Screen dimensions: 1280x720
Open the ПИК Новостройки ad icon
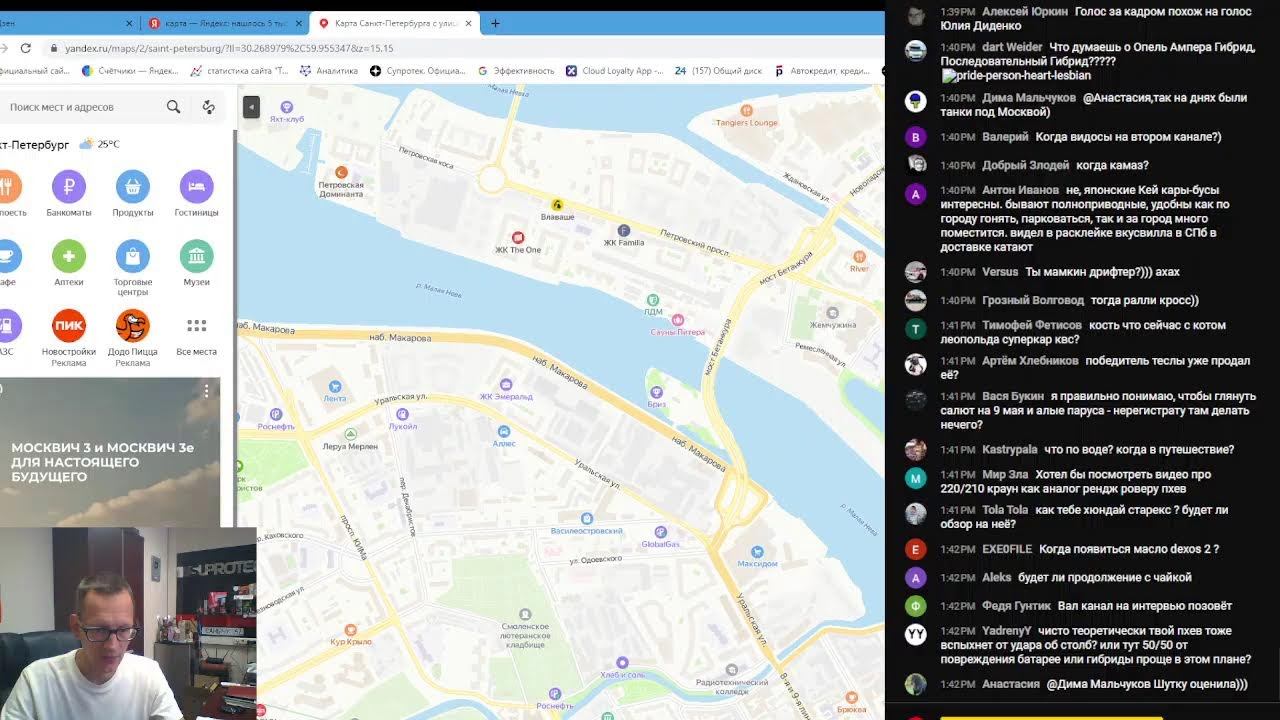(69, 326)
